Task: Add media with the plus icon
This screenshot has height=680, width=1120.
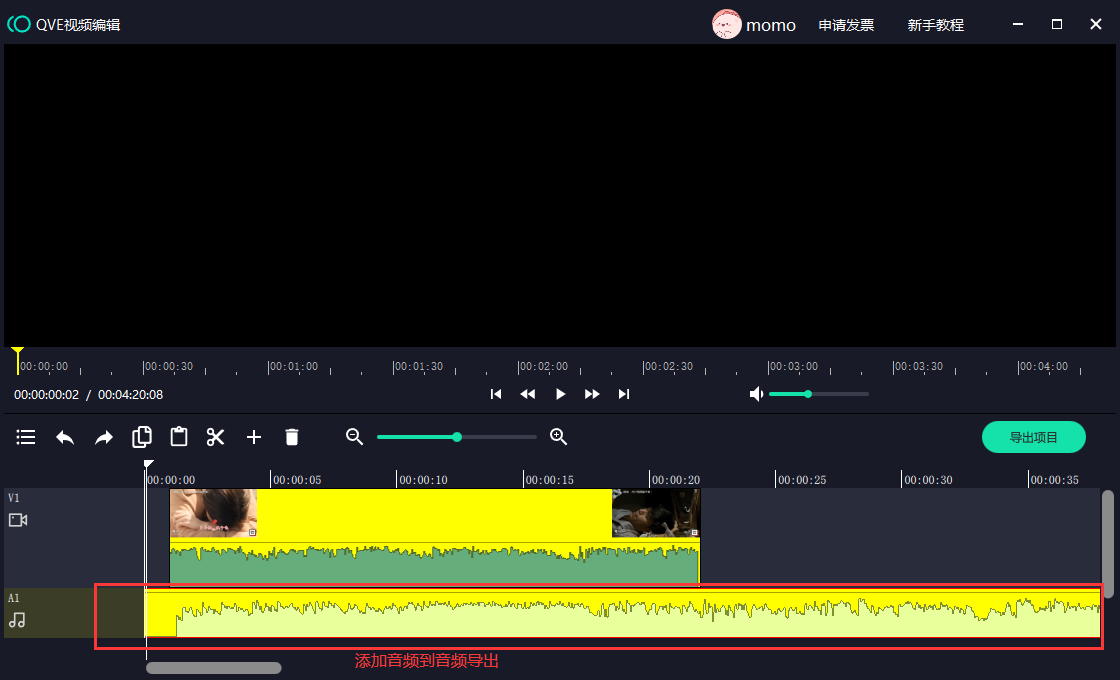Action: (x=254, y=437)
